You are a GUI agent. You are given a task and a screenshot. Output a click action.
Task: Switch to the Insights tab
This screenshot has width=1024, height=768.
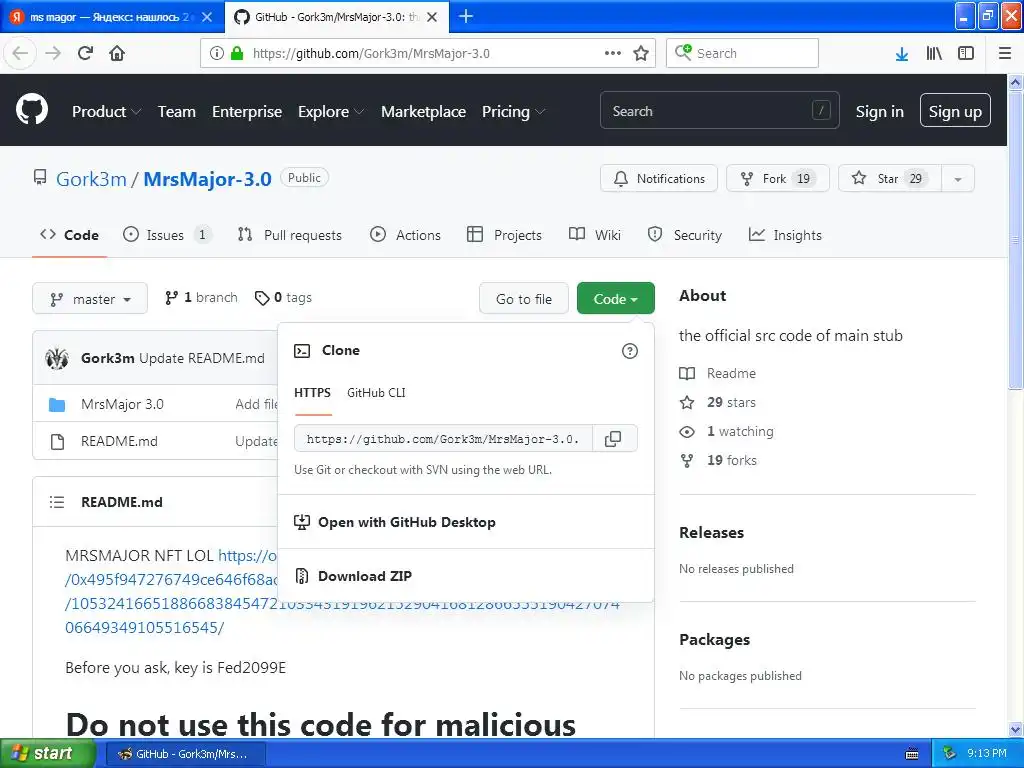pos(786,235)
